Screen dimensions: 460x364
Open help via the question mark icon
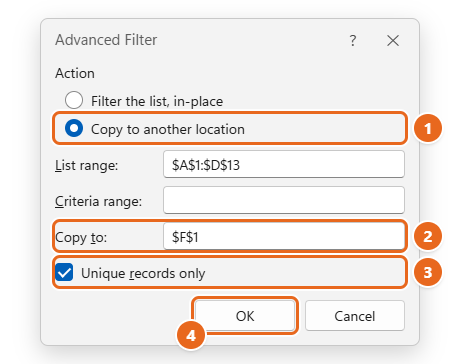coord(353,41)
